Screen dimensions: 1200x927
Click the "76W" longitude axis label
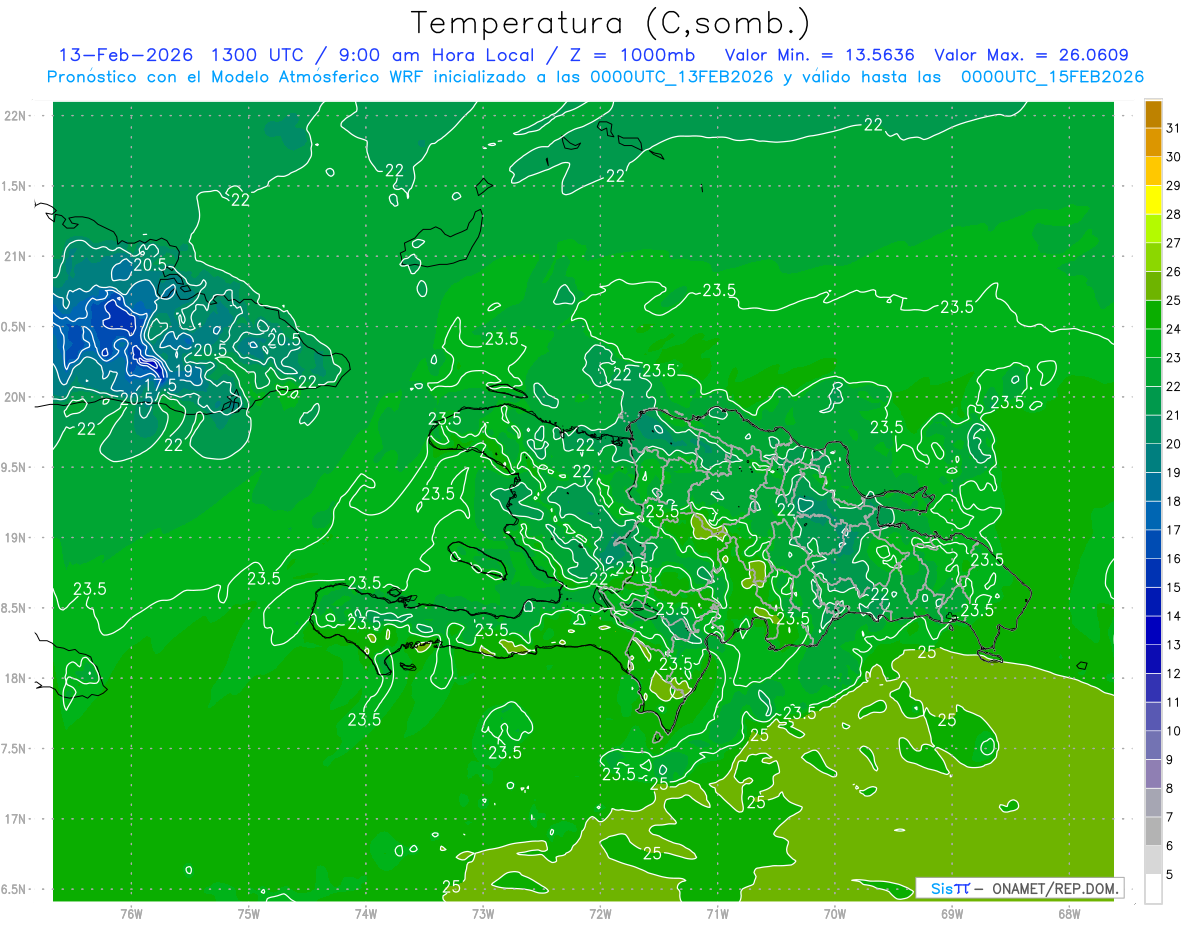coord(131,913)
